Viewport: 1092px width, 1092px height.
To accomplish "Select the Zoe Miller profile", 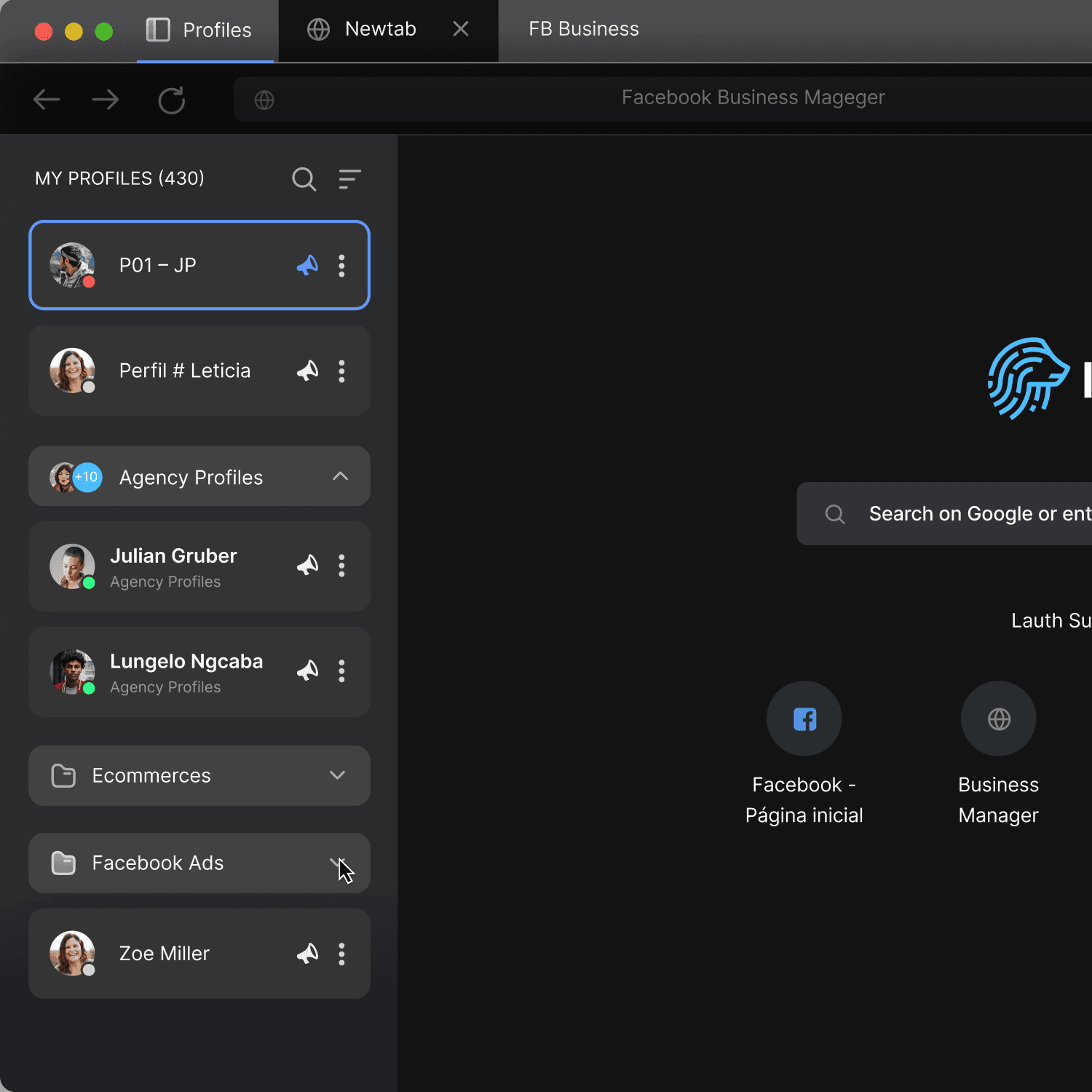I will [199, 954].
